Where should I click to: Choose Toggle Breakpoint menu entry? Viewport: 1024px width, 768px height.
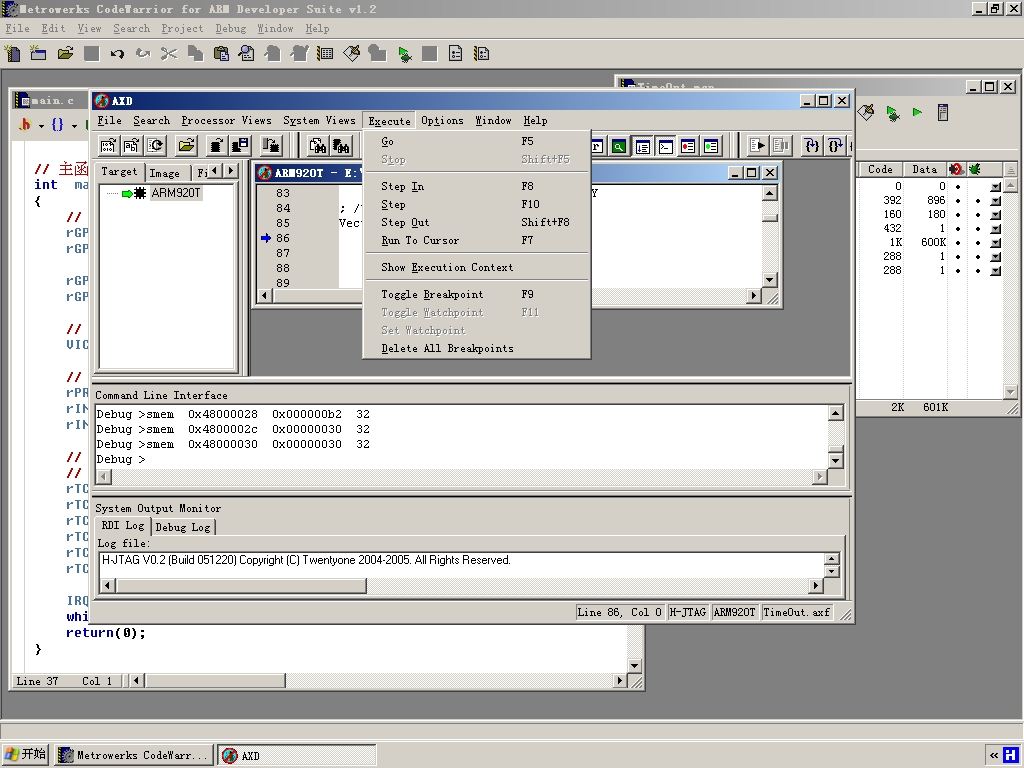[x=477, y=295]
